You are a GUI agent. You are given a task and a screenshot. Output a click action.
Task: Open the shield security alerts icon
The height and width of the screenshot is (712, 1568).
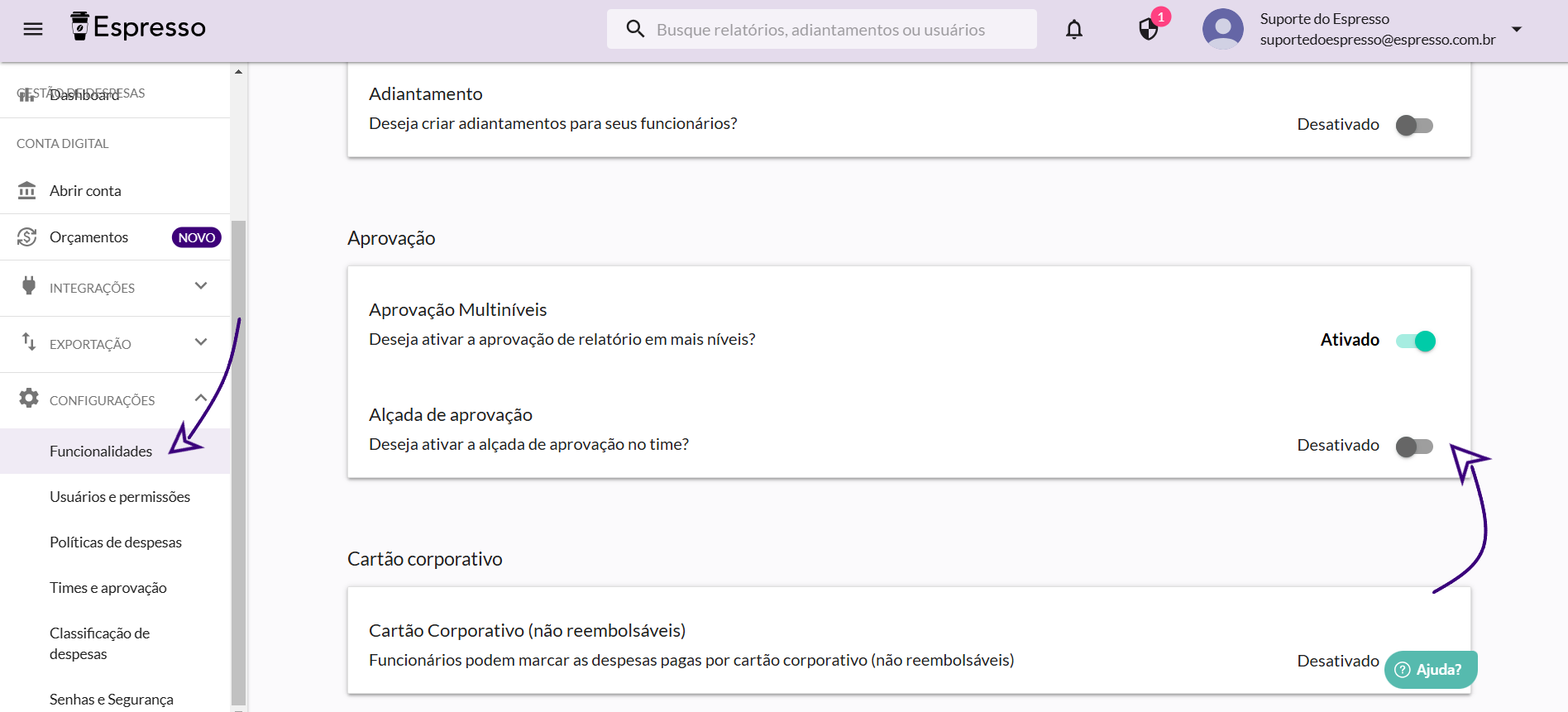pos(1148,30)
